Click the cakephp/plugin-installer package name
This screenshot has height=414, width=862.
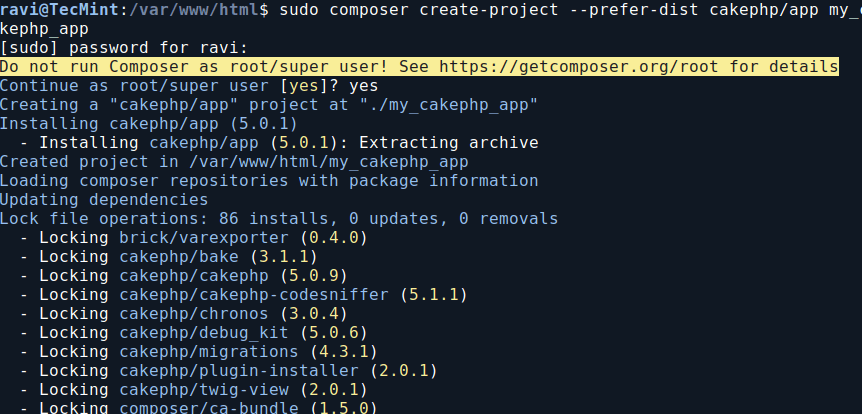[239, 371]
